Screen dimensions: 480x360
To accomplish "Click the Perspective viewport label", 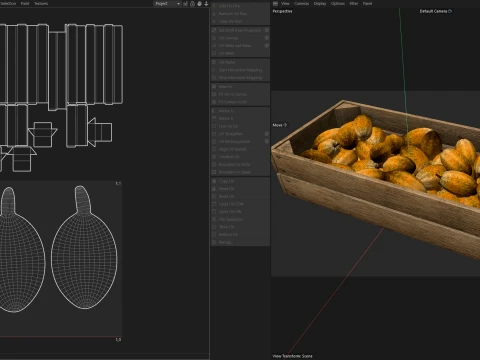I will point(282,11).
